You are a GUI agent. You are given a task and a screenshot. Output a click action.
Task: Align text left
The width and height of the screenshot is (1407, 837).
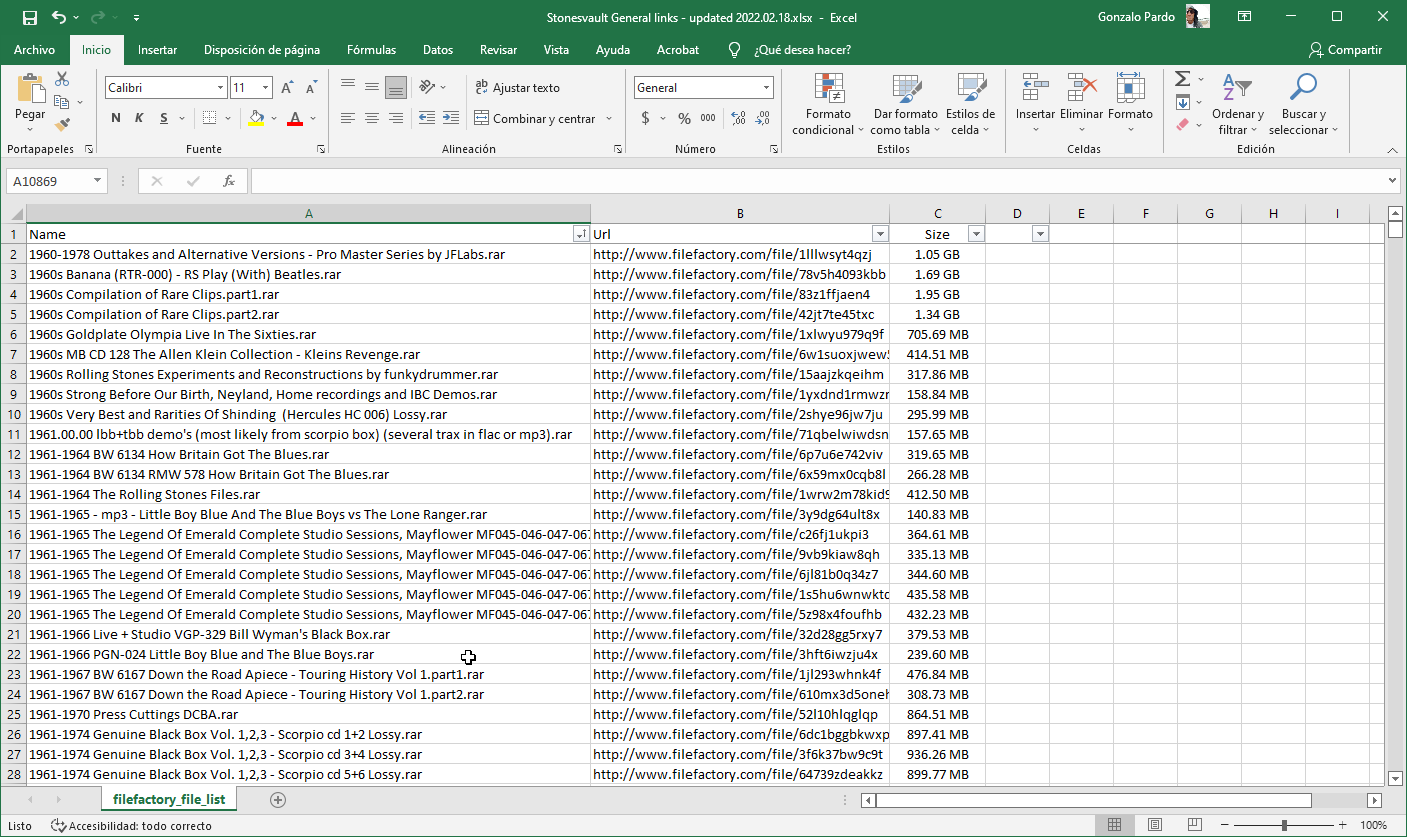click(348, 118)
